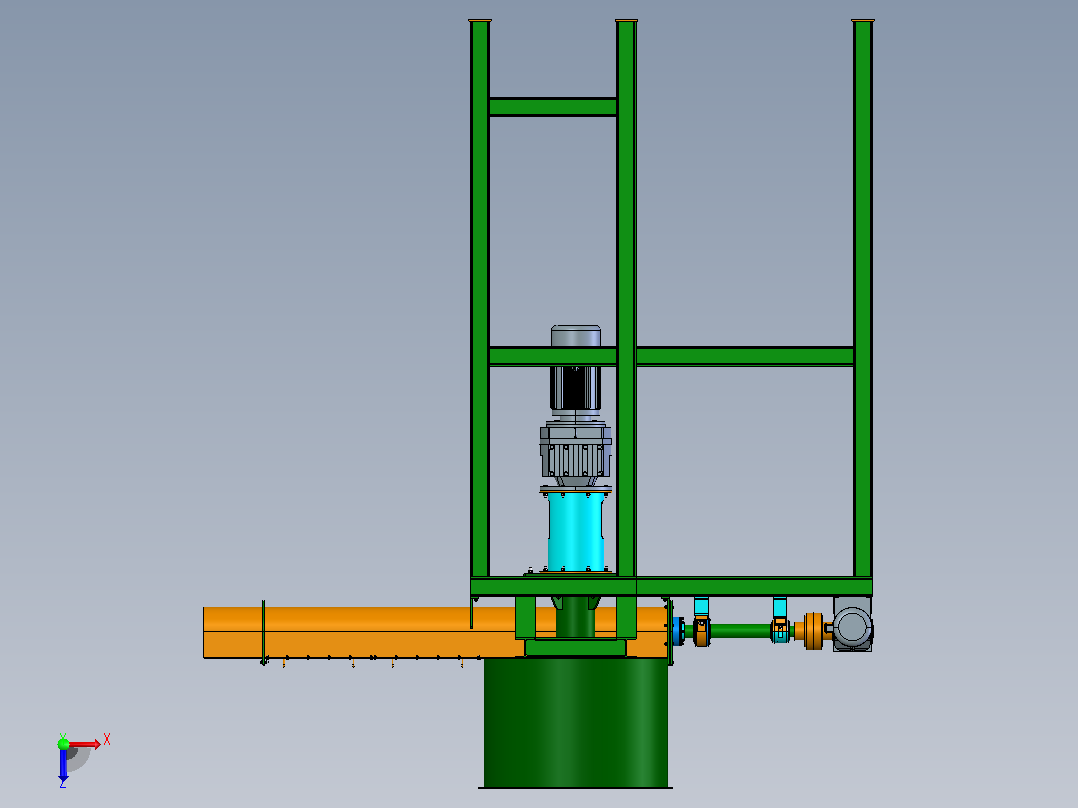The height and width of the screenshot is (808, 1078).
Task: Select the black finned motor body
Action: (575, 388)
